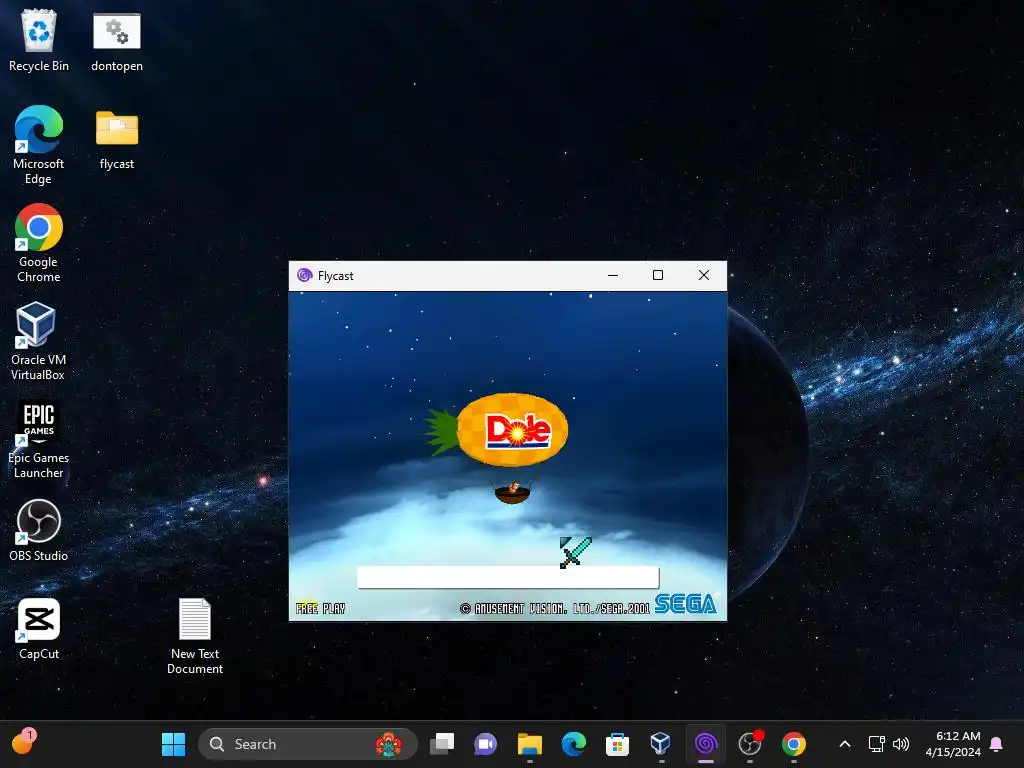Click the Flycast window title bar text
Image resolution: width=1024 pixels, height=768 pixels.
pyautogui.click(x=336, y=276)
